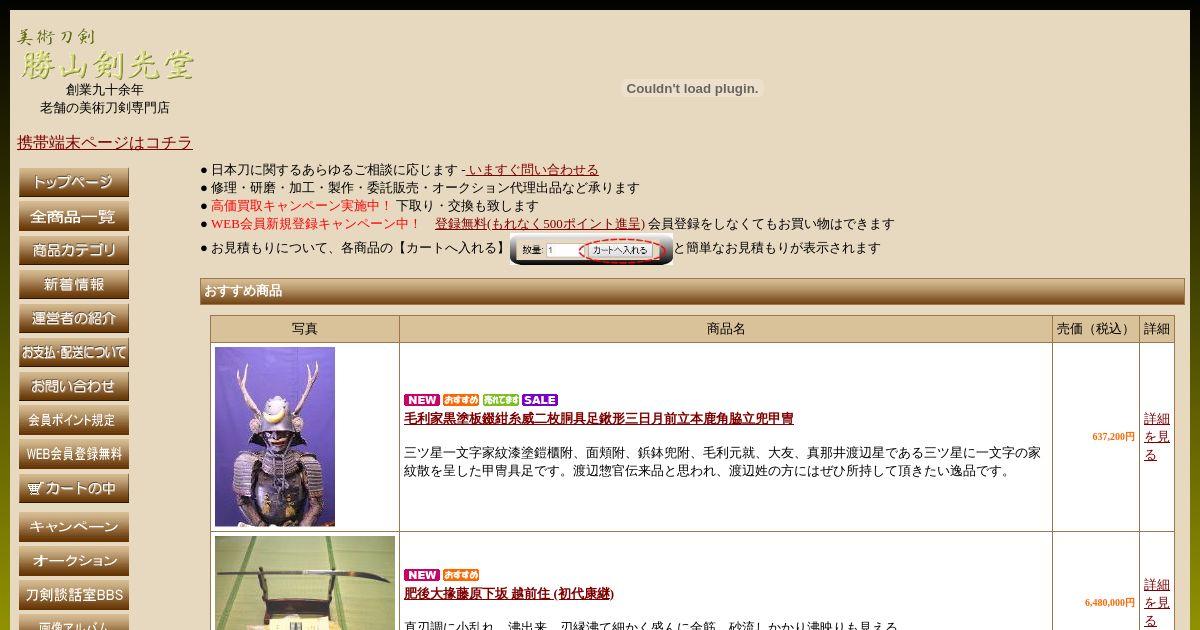Open 肥後大掾藤原下坂 越前住 product link
The width and height of the screenshot is (1200, 630).
[x=509, y=594]
